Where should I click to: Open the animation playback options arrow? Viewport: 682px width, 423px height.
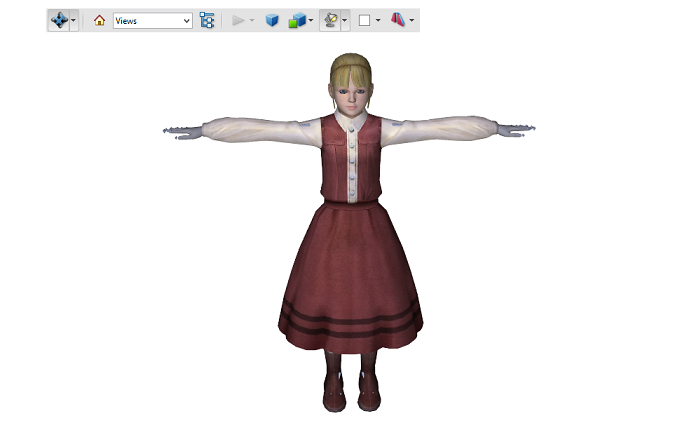(x=252, y=20)
